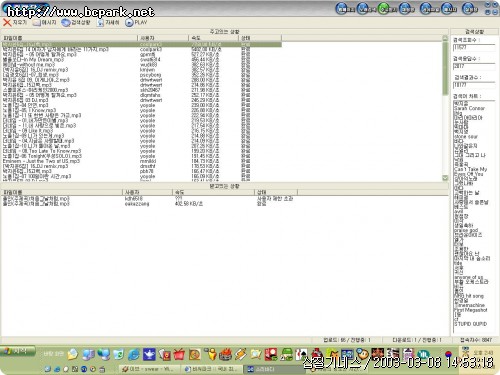Sort upload list by 상태 column

coord(260,38)
